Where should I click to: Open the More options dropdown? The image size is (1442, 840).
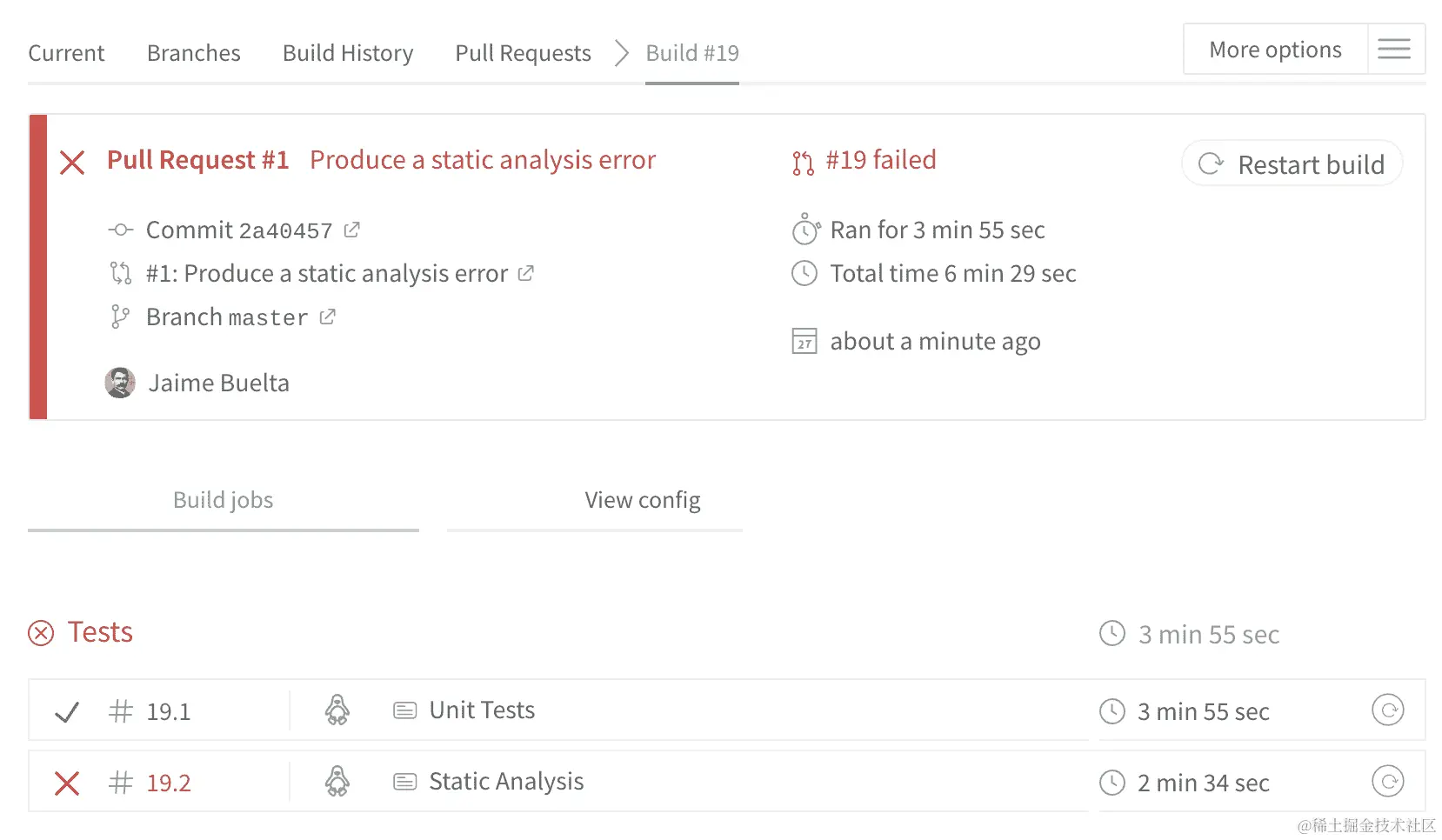[1275, 50]
